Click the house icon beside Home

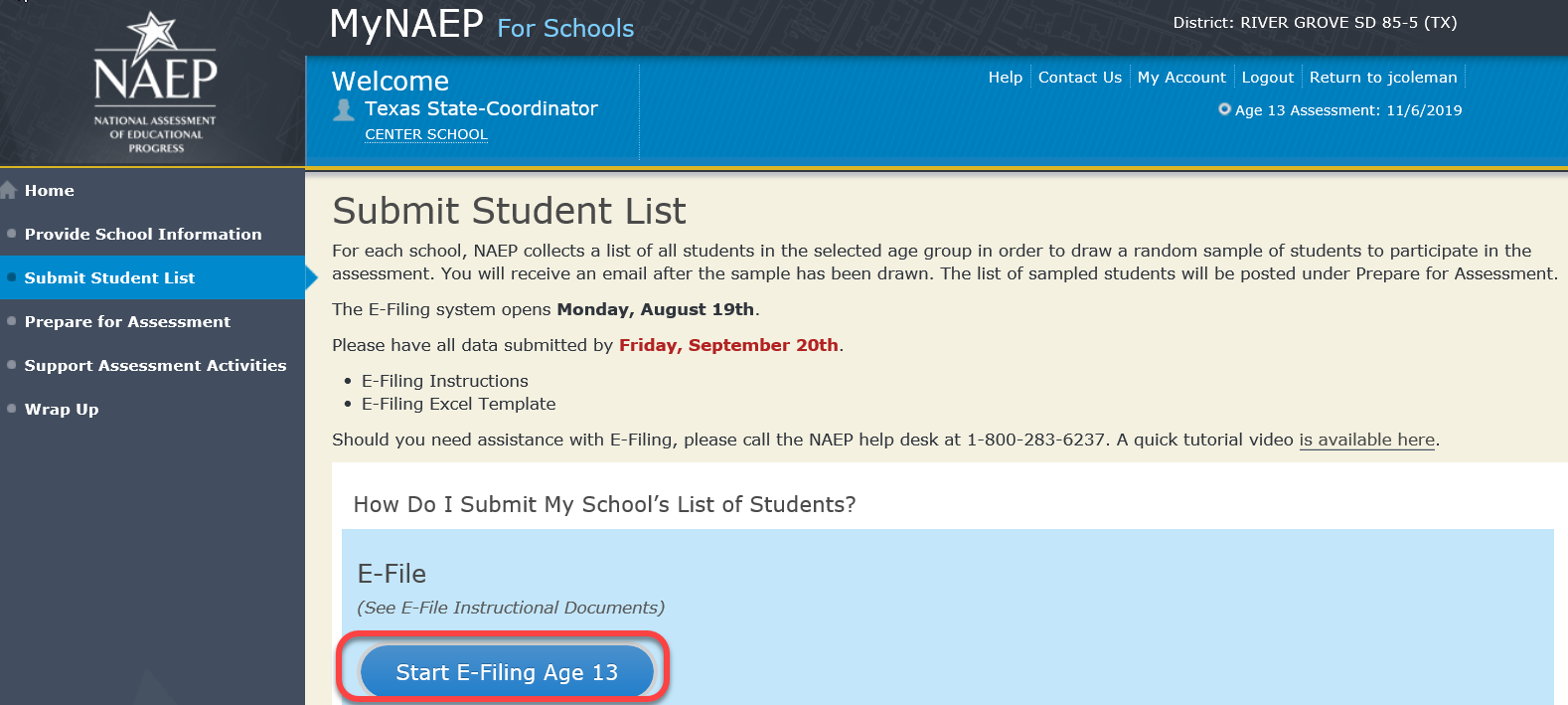pos(9,190)
